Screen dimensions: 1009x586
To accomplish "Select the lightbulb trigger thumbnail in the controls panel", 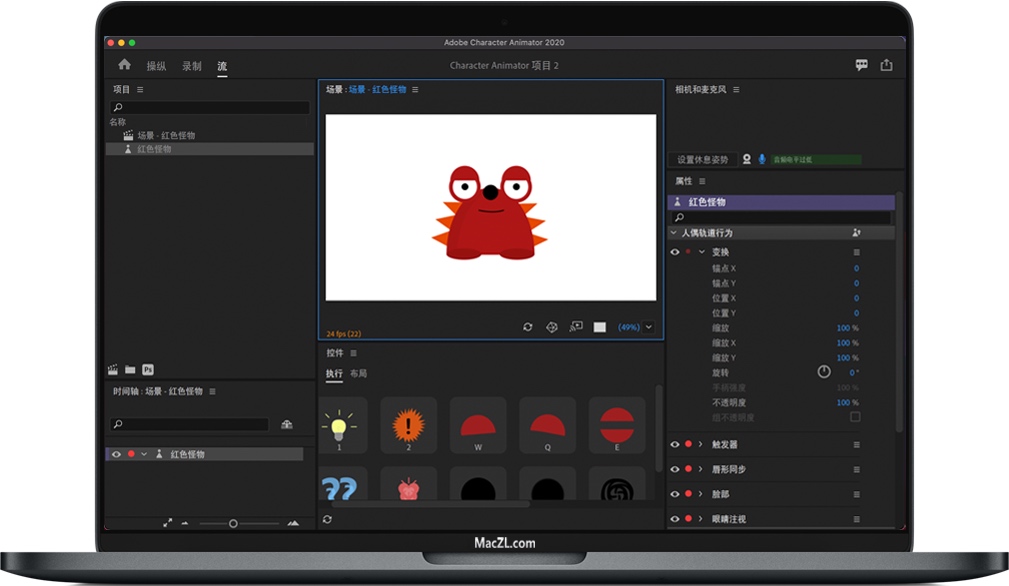I will (x=341, y=425).
